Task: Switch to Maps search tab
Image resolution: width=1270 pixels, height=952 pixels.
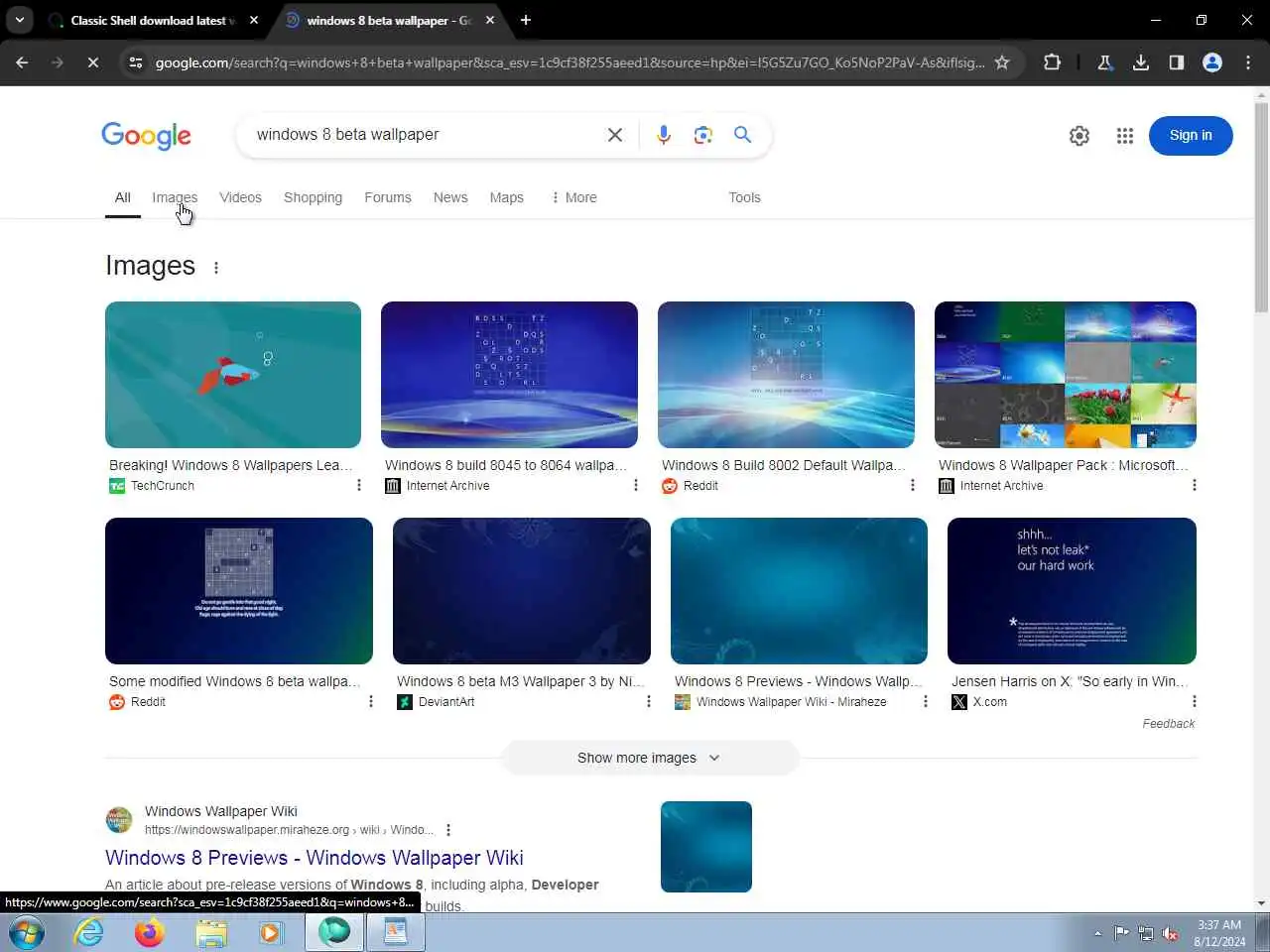Action: point(506,197)
